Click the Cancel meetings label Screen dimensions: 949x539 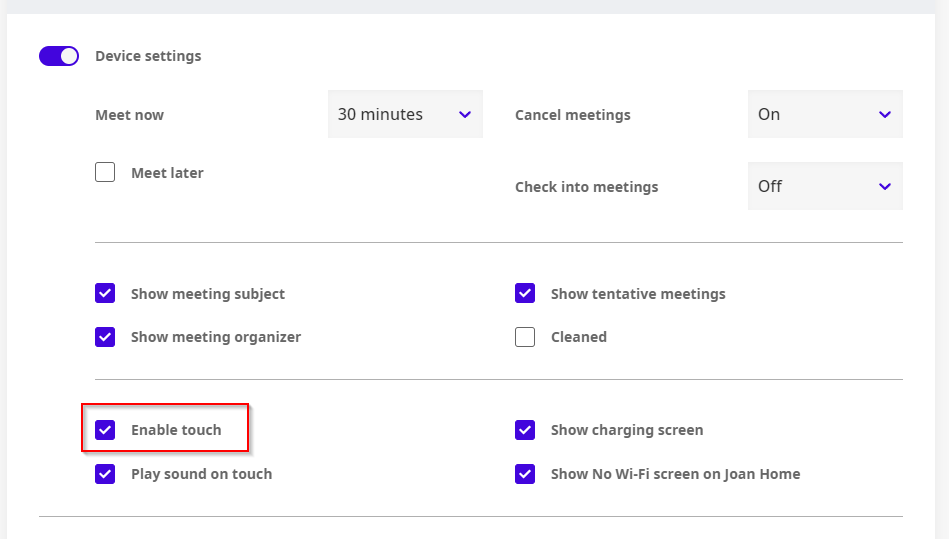(x=573, y=115)
